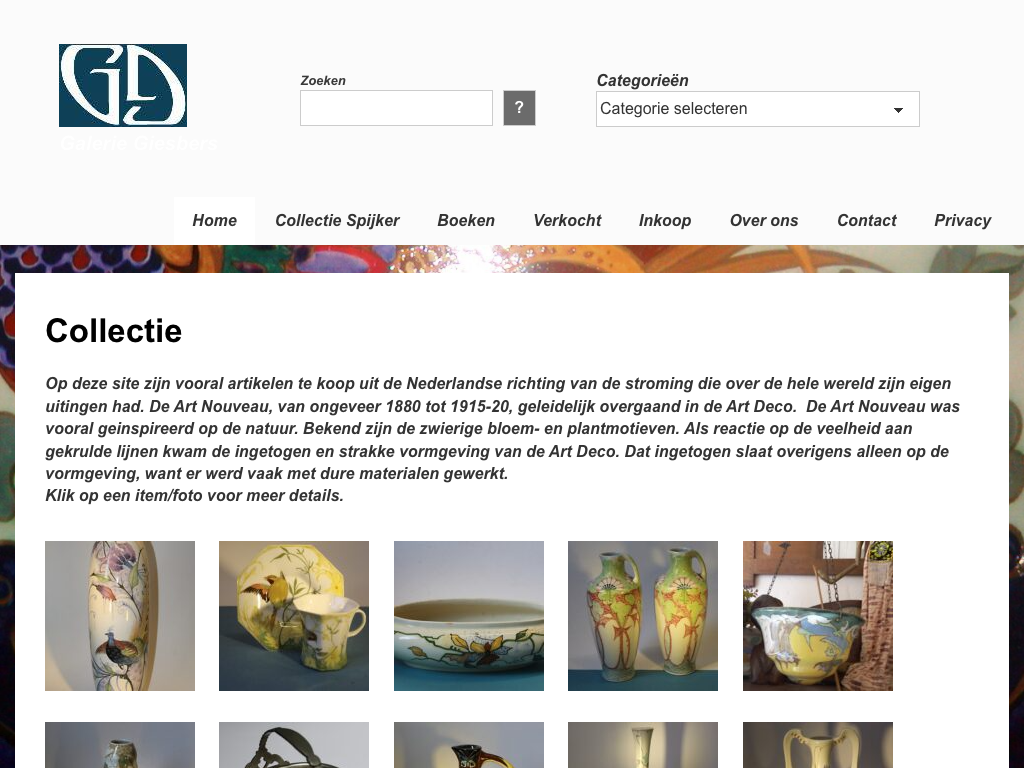The image size is (1024, 768).
Task: Go to the Home menu item
Action: click(214, 221)
